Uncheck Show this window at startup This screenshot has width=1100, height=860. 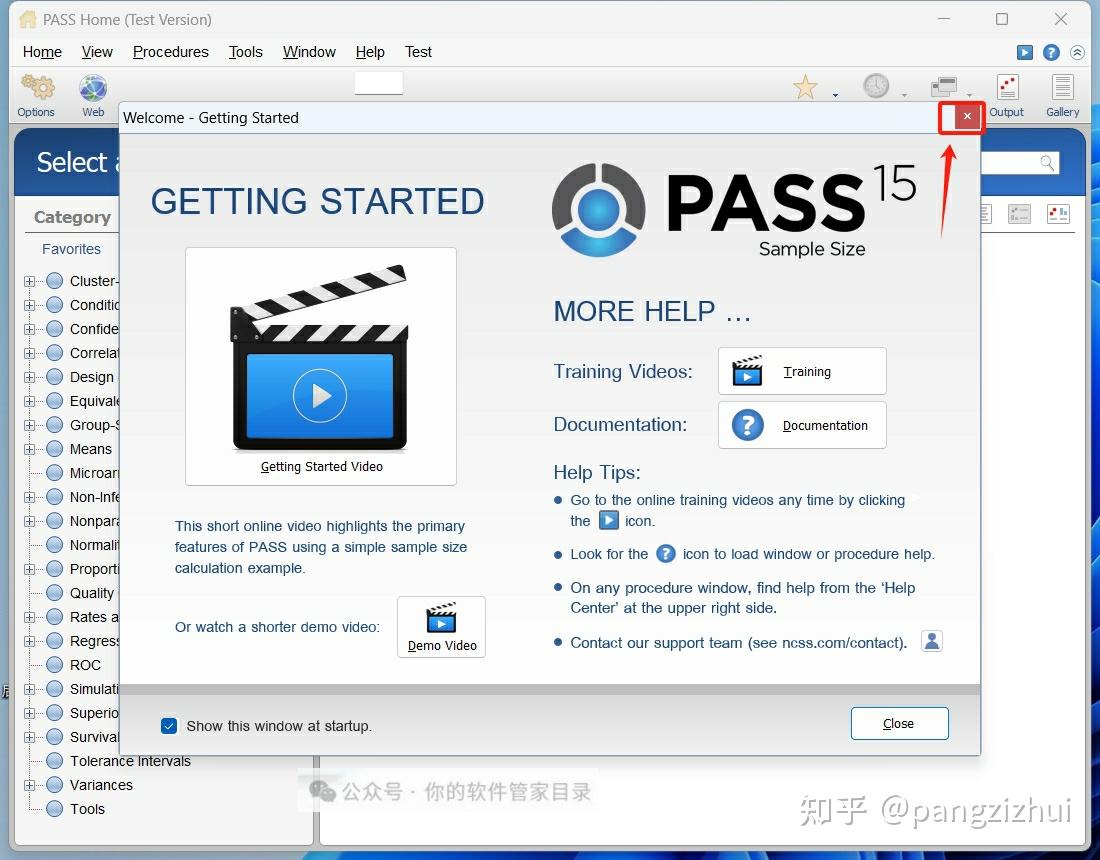click(169, 726)
